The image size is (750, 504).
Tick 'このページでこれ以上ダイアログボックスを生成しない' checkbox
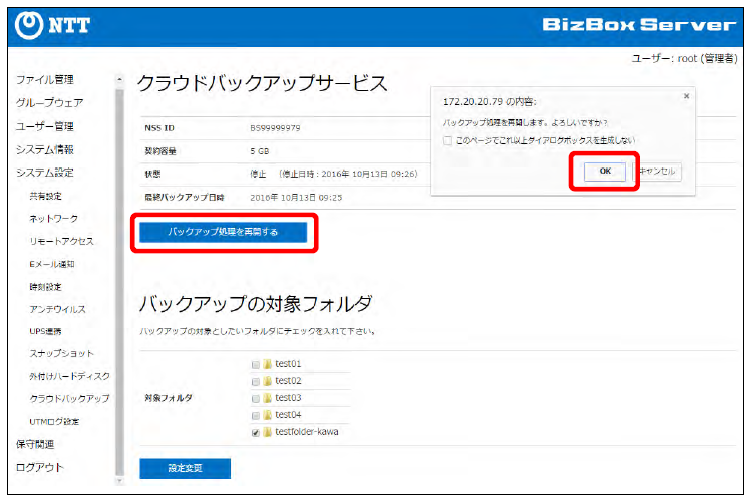(x=447, y=141)
